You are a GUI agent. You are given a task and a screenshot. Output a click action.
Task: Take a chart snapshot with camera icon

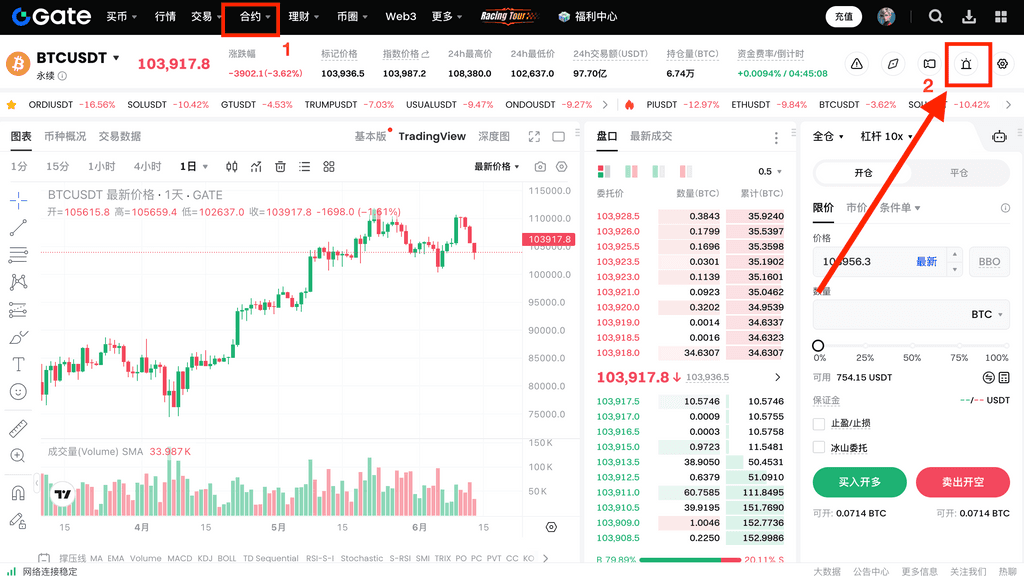coord(541,167)
